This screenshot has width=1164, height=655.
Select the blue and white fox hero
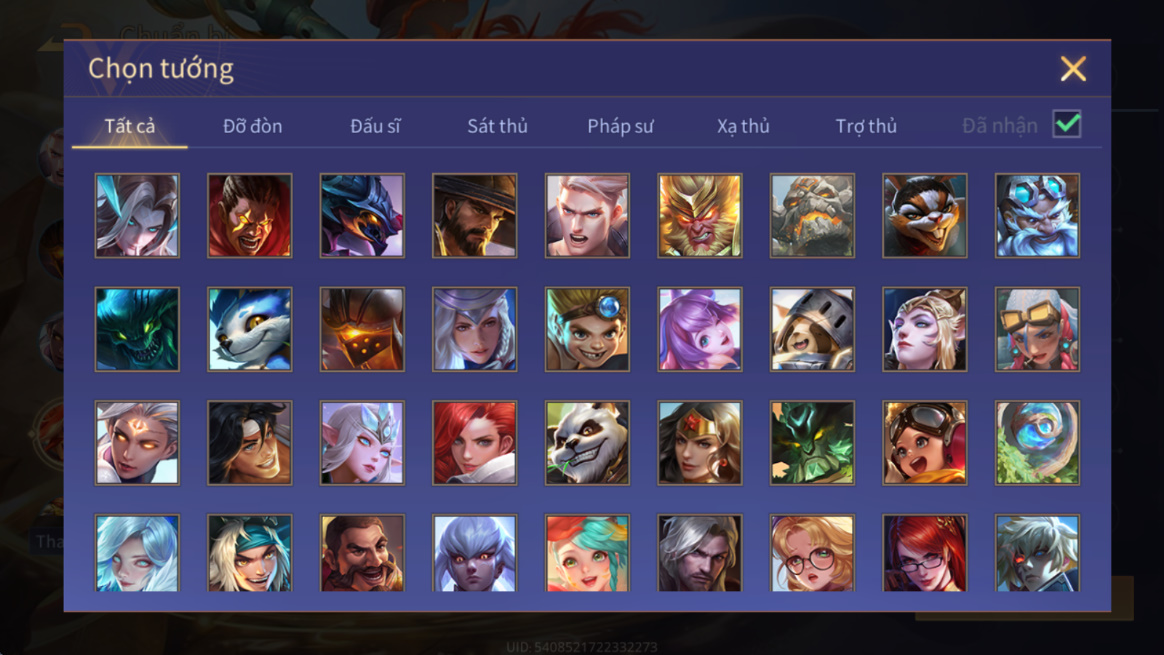(249, 330)
